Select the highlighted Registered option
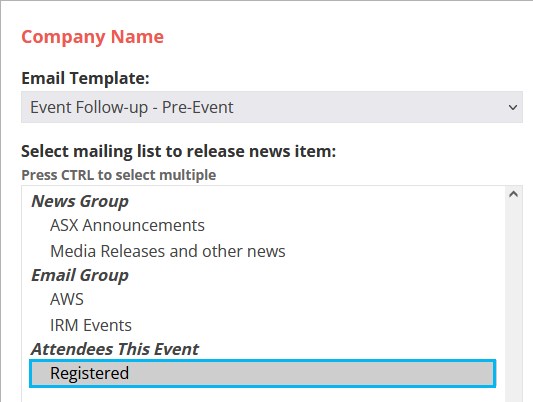 click(262, 373)
